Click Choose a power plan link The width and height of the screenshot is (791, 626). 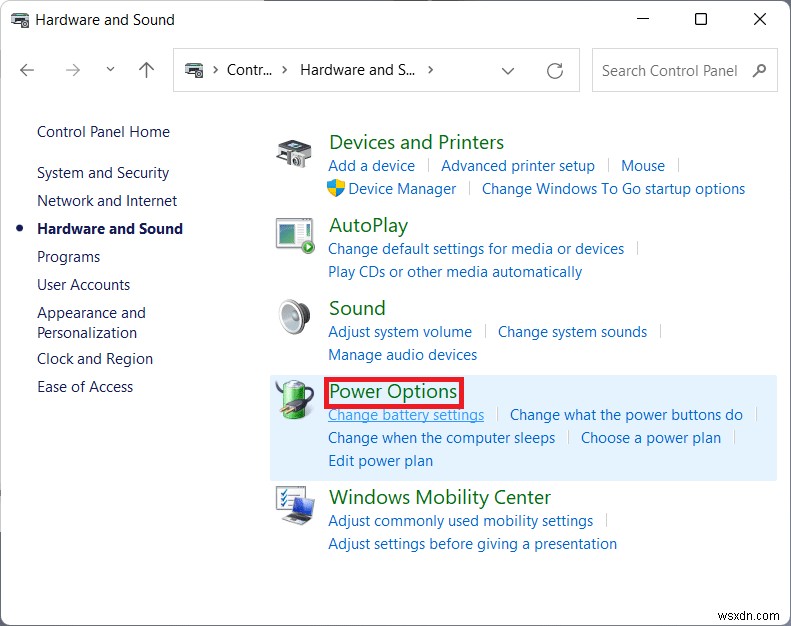(650, 438)
